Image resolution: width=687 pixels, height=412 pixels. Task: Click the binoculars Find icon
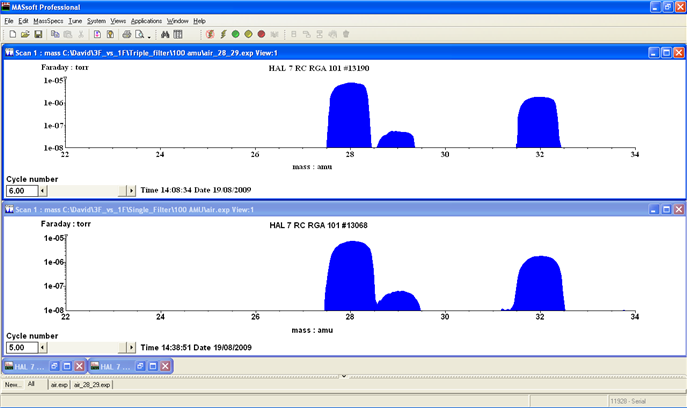(x=163, y=34)
